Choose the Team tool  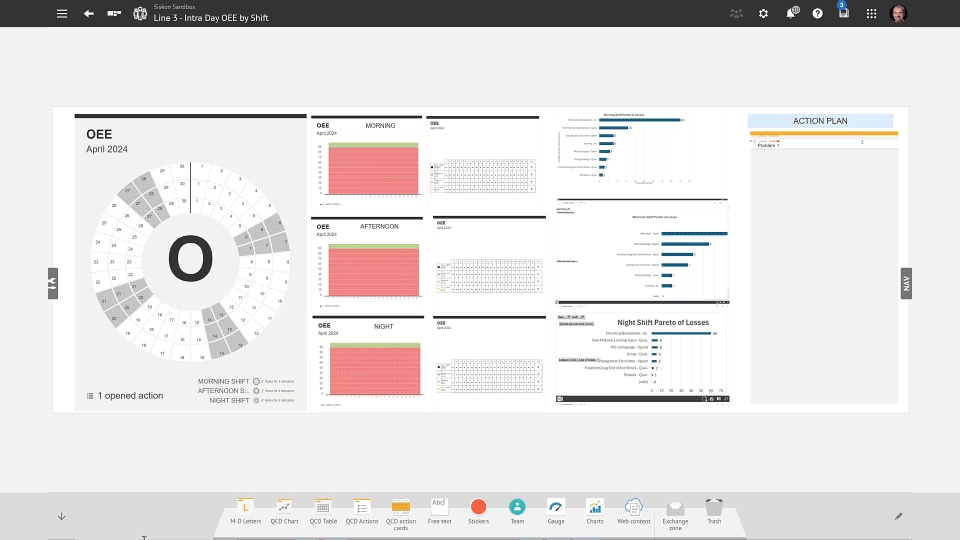point(517,511)
